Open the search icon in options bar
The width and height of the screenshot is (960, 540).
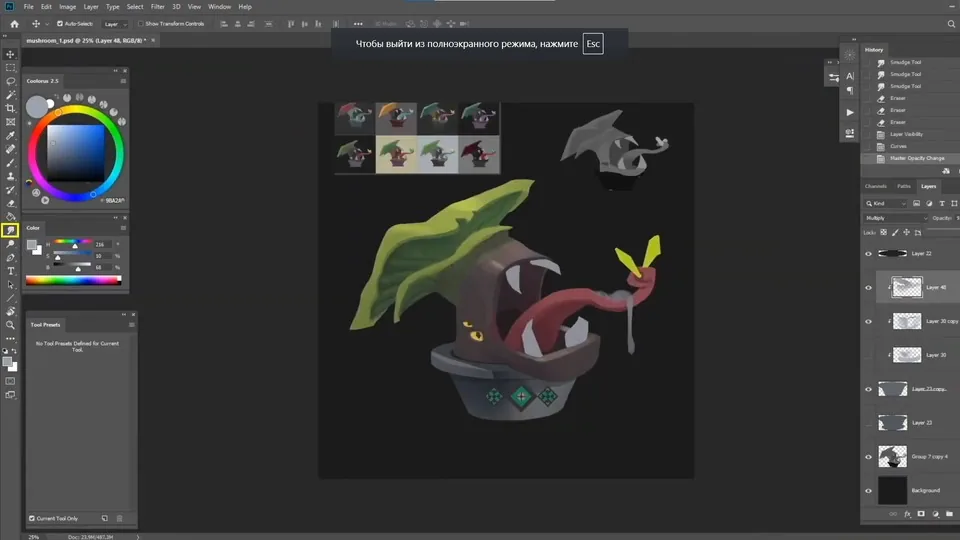[x=951, y=24]
